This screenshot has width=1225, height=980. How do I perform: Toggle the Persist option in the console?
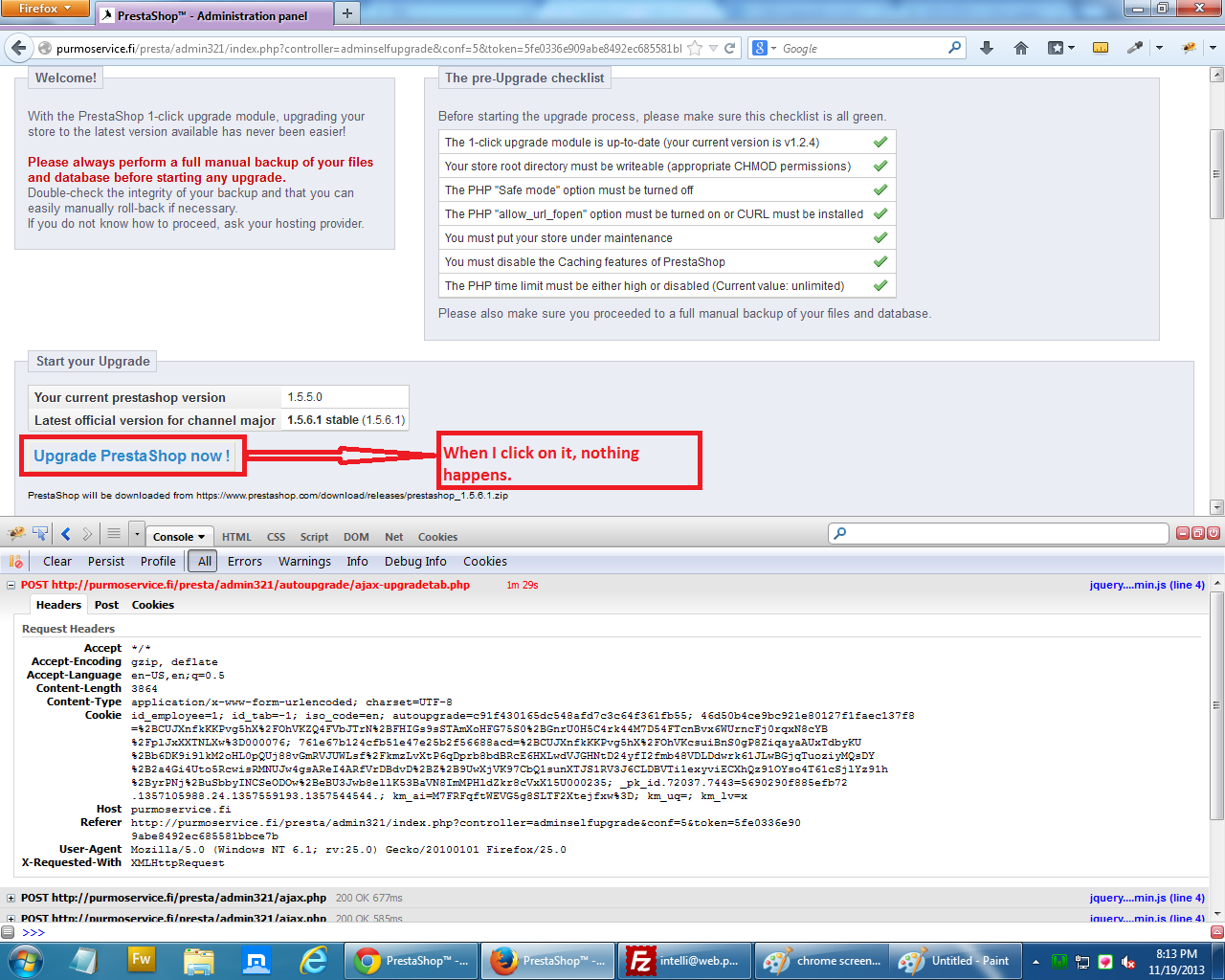(x=106, y=562)
